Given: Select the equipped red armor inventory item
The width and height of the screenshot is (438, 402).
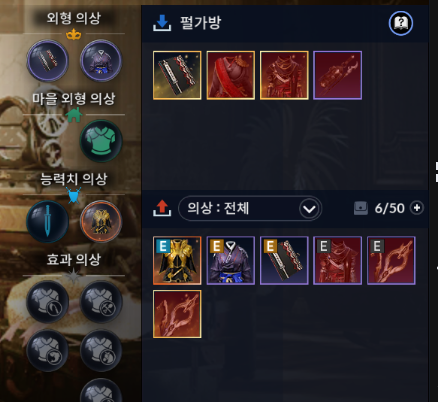Looking at the screenshot, I should 338,260.
